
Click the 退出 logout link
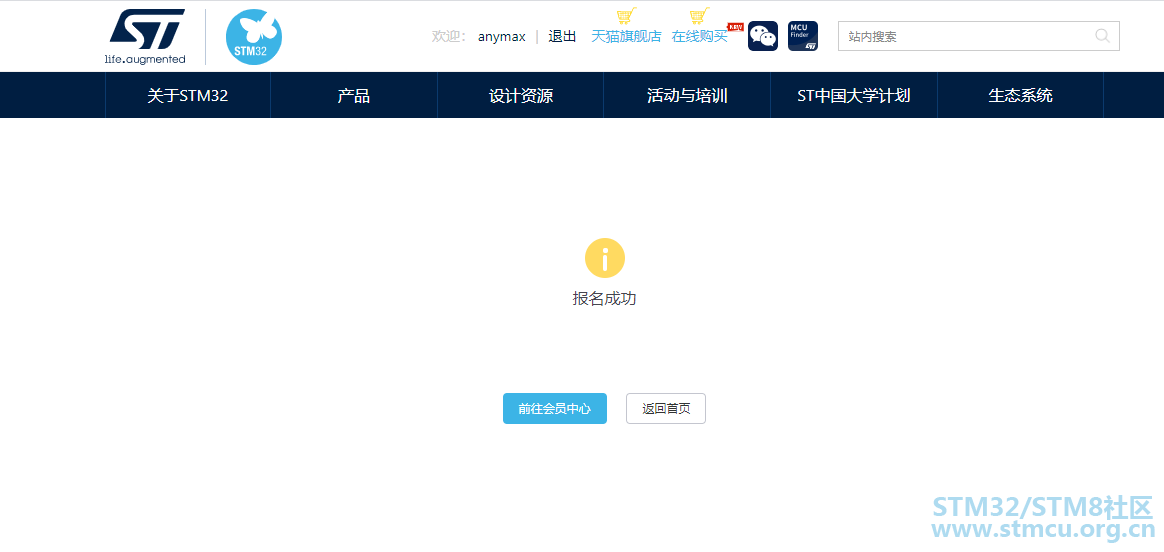pos(562,36)
